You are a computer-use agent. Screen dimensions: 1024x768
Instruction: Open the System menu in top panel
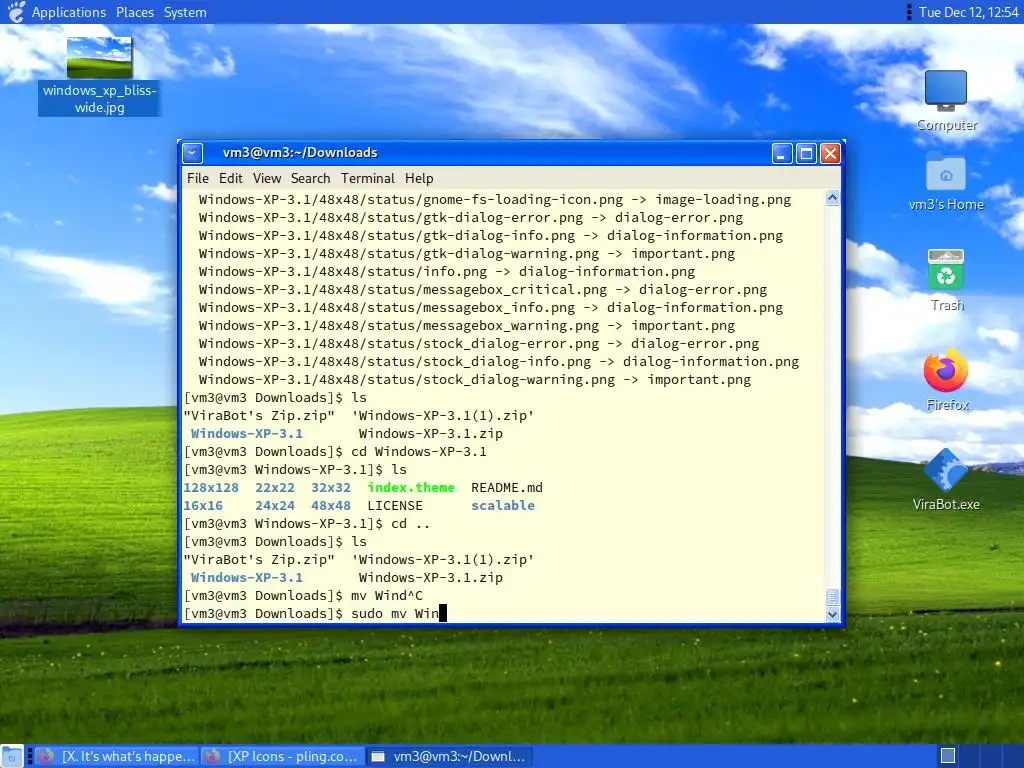185,12
